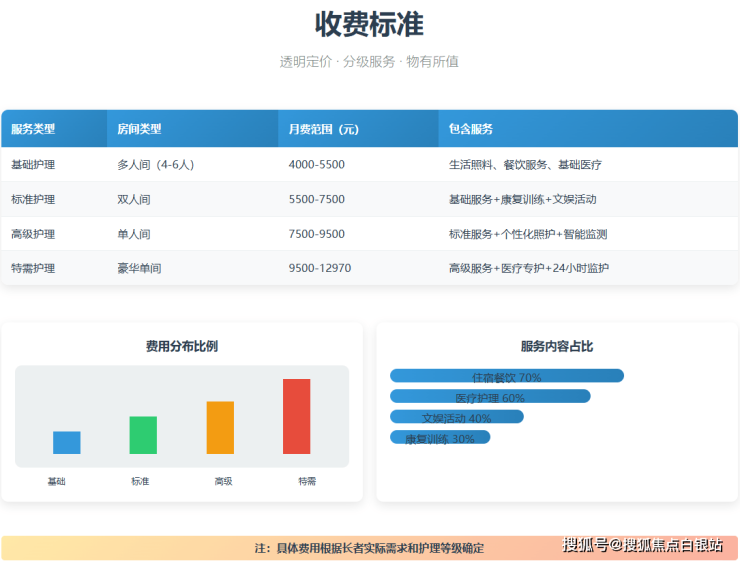Click the 搜狐号@搜狐焦点白银站 watermark
740x561 pixels.
642,545
